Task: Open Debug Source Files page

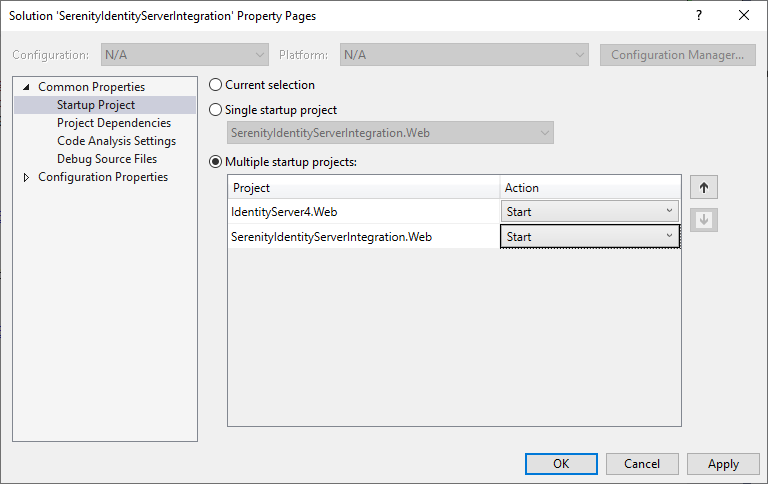Action: pos(107,159)
